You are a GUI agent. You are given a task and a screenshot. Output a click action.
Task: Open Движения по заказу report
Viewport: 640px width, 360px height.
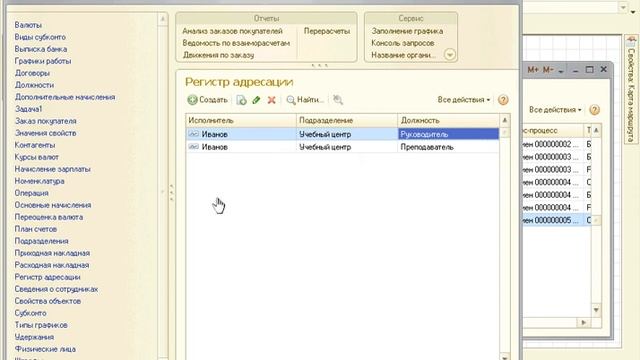218,55
